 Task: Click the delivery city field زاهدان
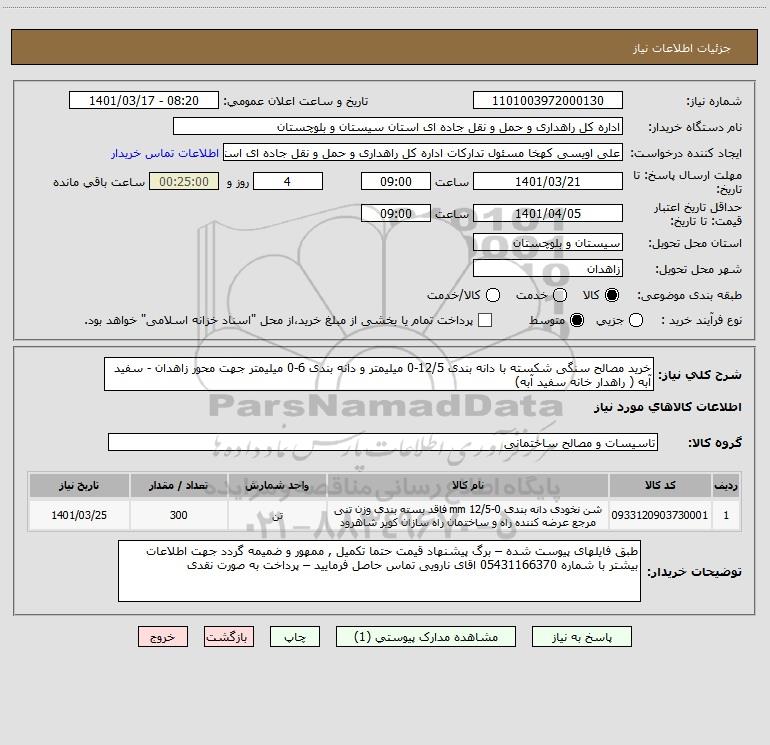point(548,269)
